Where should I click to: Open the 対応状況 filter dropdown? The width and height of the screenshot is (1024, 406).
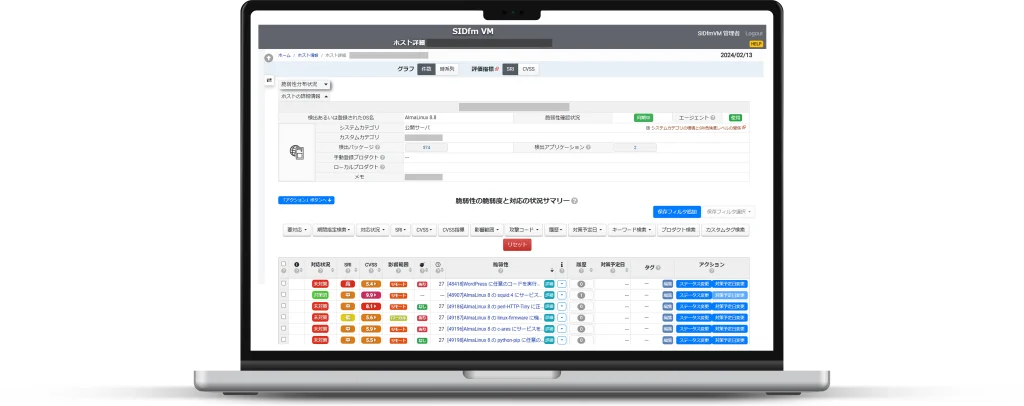[370, 229]
